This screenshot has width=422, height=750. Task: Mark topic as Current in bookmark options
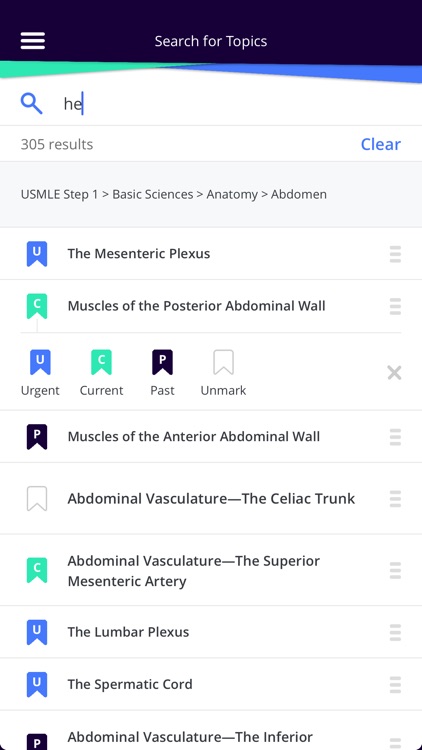click(101, 373)
